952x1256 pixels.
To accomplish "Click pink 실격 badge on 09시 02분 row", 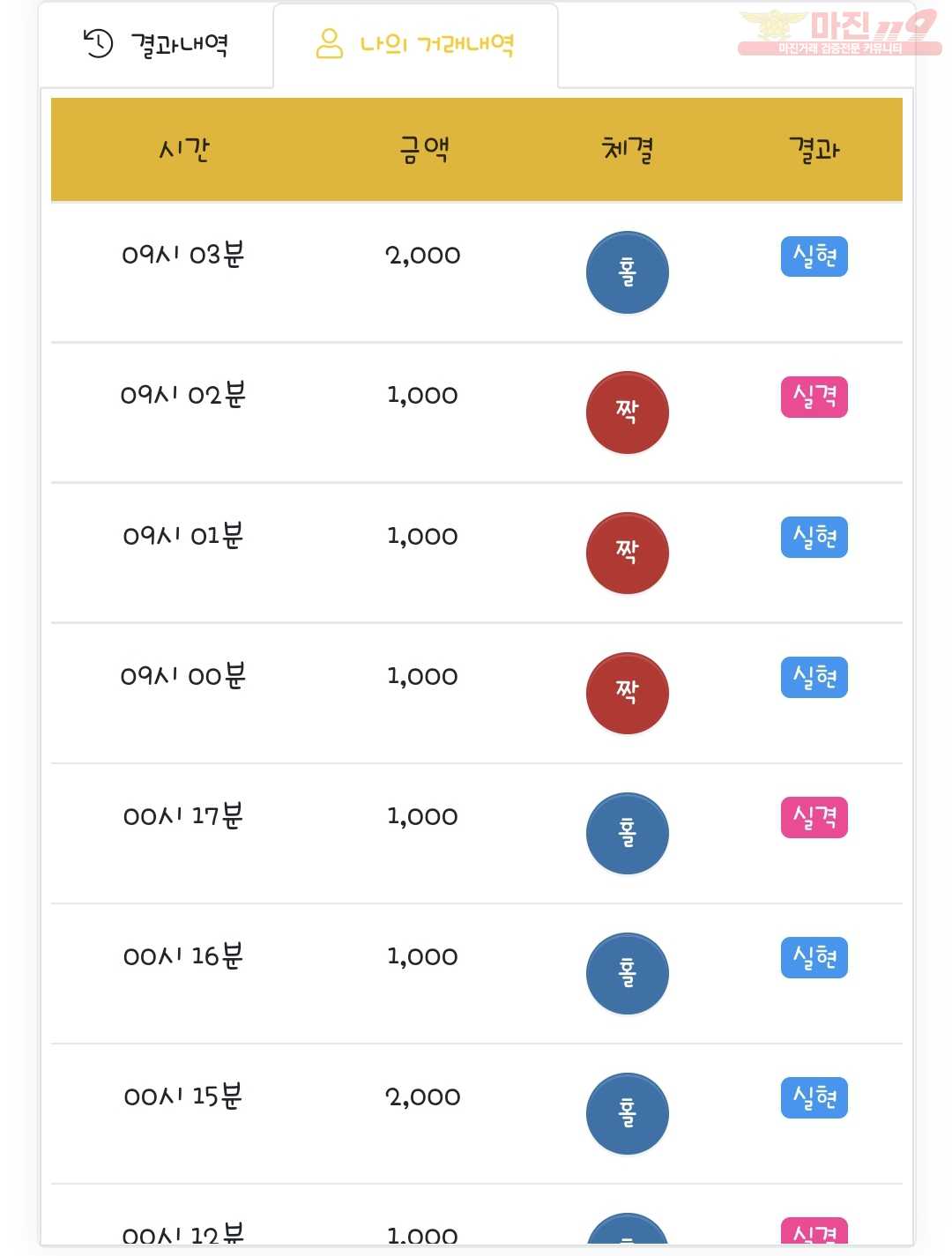I will coord(814,397).
